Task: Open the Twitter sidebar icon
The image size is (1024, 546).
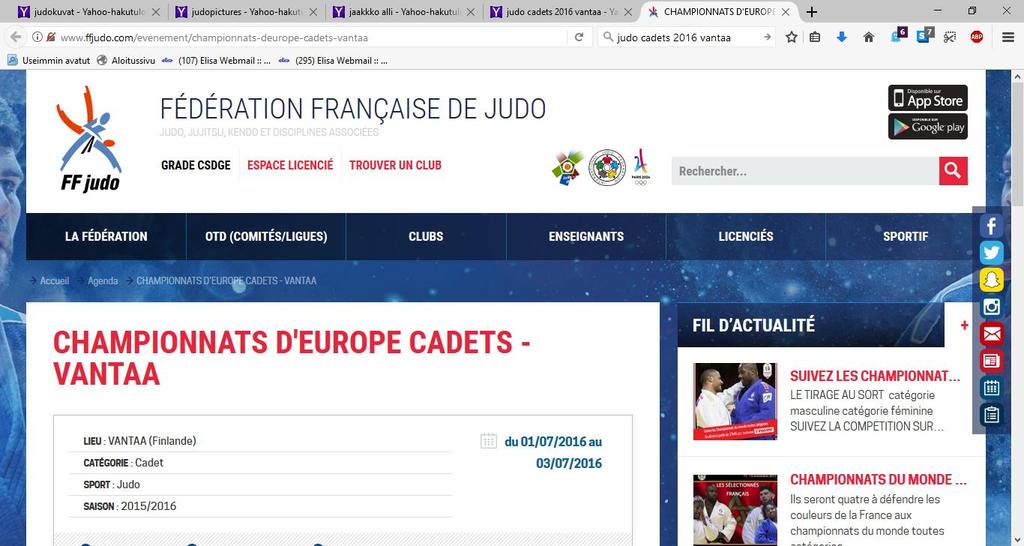Action: pos(991,253)
